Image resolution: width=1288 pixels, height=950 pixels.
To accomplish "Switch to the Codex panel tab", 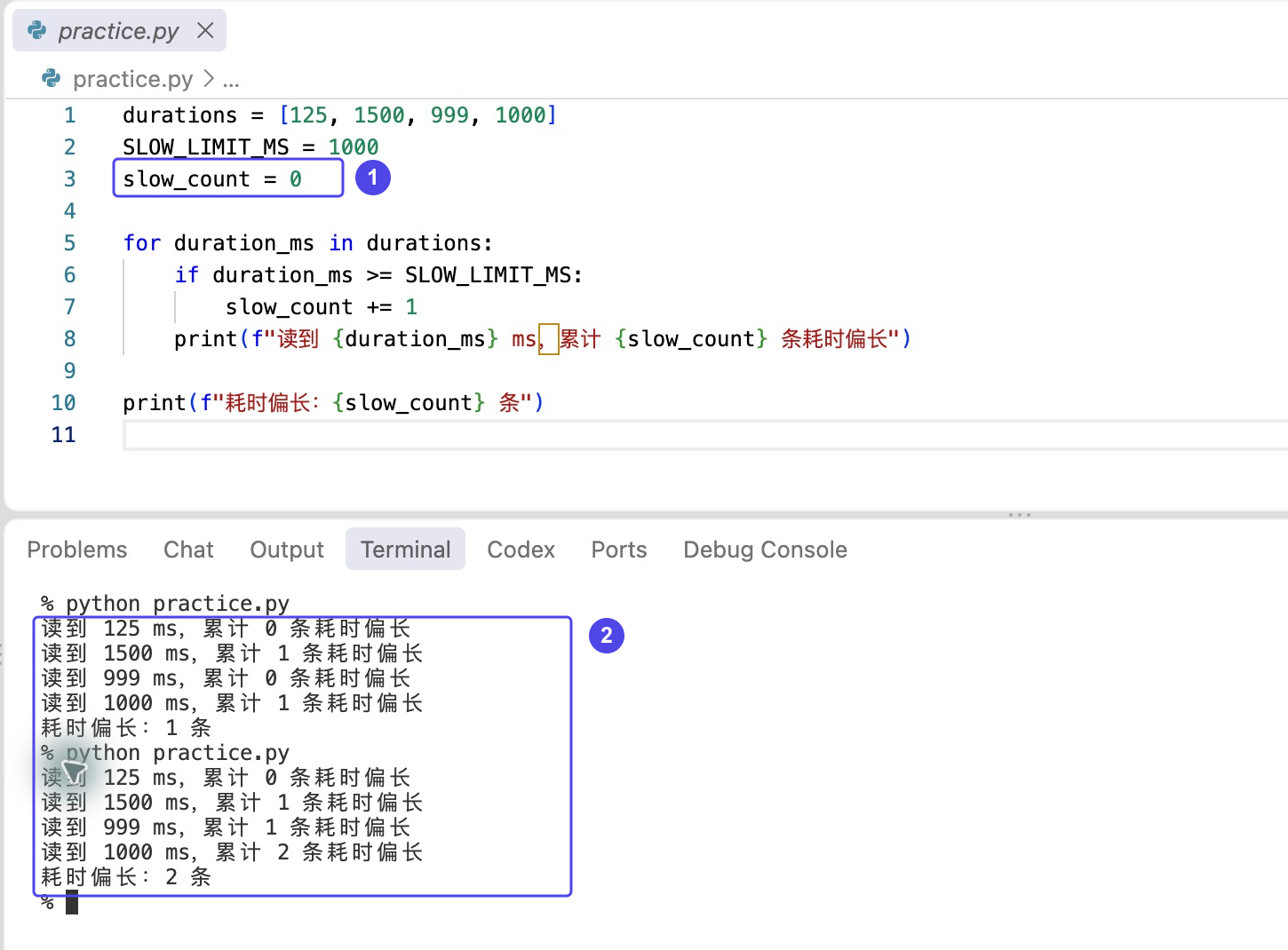I will coord(521,550).
